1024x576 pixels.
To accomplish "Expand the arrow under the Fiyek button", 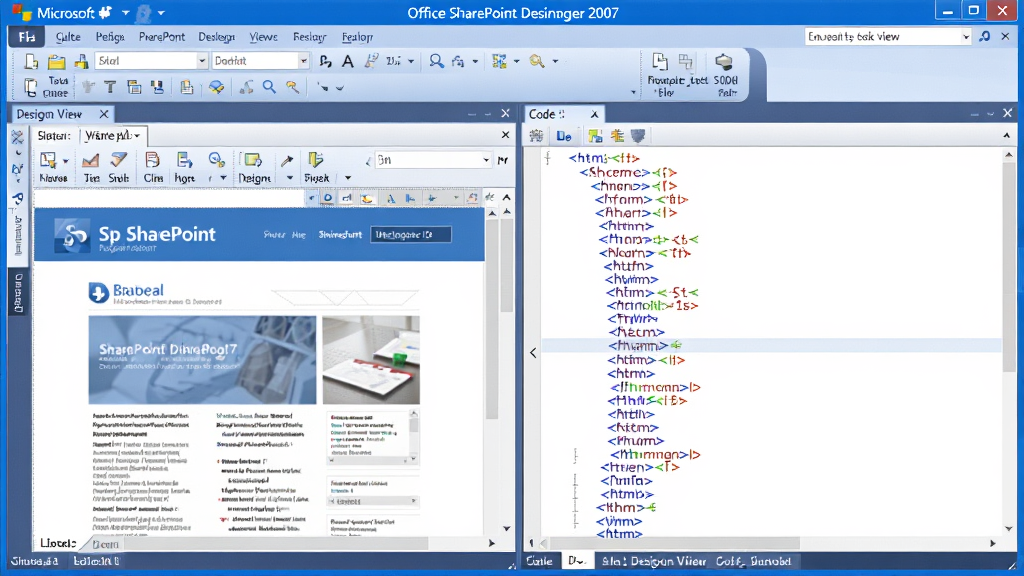I will tap(347, 178).
